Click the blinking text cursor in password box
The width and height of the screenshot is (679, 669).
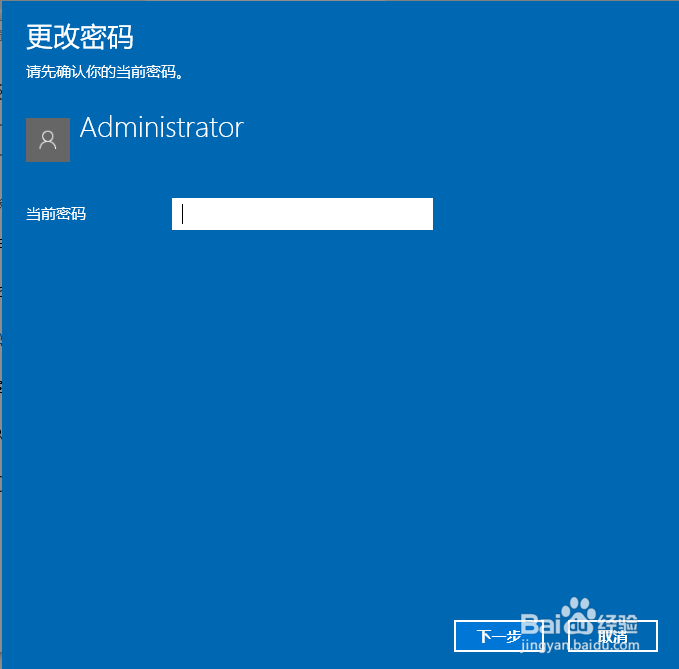(182, 214)
